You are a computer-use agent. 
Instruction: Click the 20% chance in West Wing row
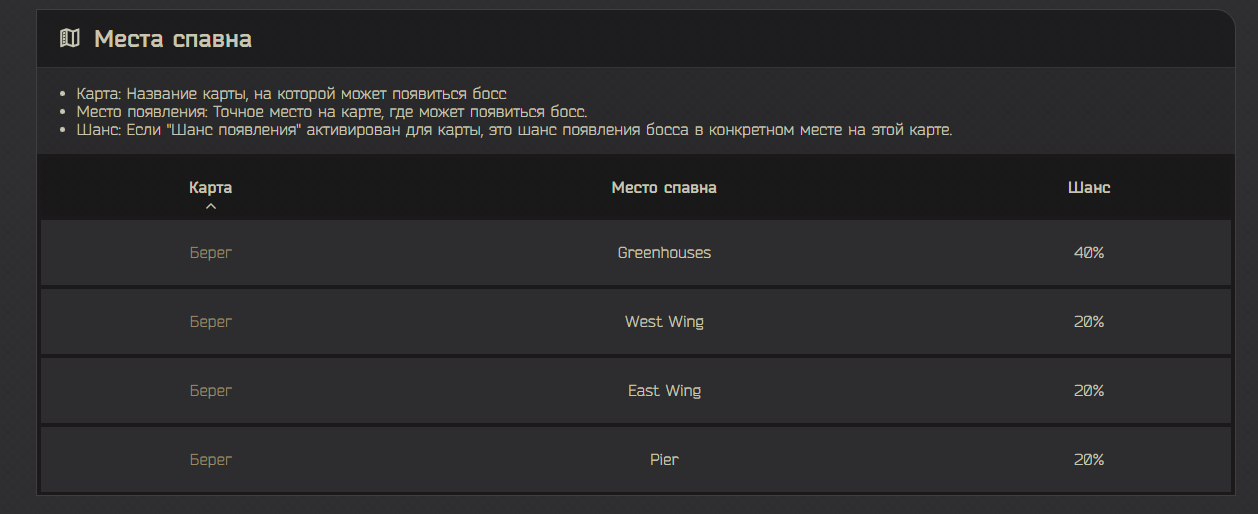(x=1088, y=322)
